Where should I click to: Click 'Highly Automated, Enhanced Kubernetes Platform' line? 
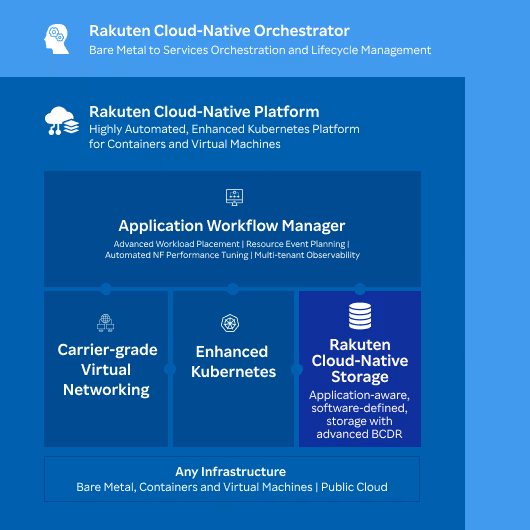pyautogui.click(x=224, y=129)
